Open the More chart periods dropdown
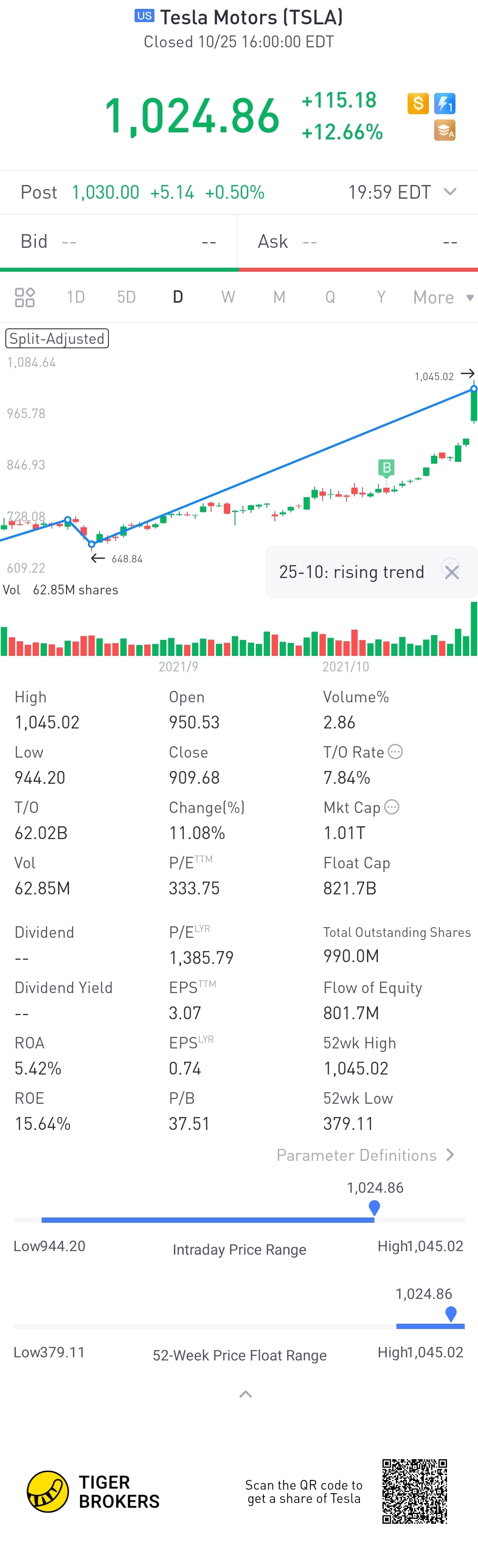Image resolution: width=478 pixels, height=1568 pixels. click(443, 297)
